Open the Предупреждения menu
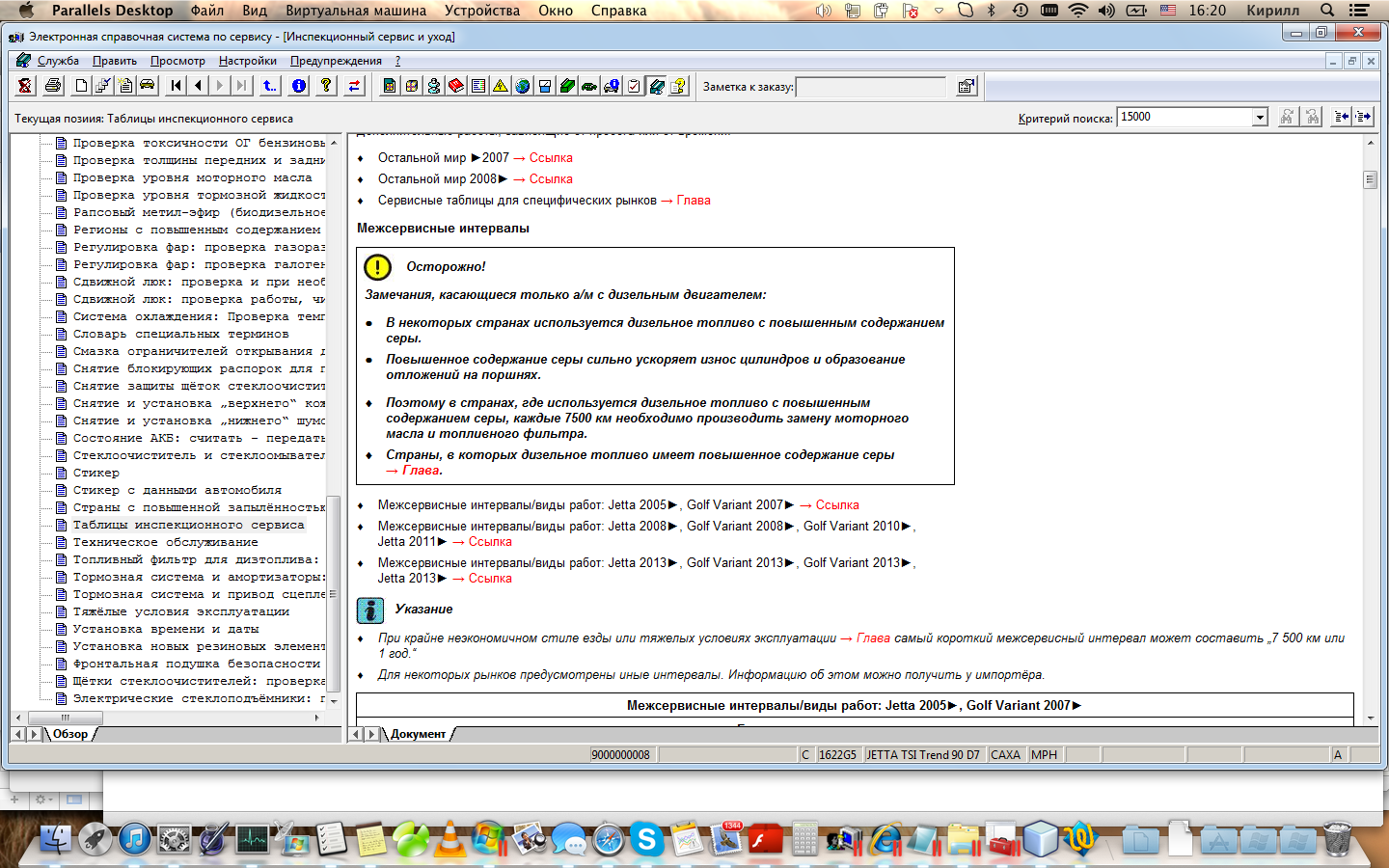 [x=336, y=61]
